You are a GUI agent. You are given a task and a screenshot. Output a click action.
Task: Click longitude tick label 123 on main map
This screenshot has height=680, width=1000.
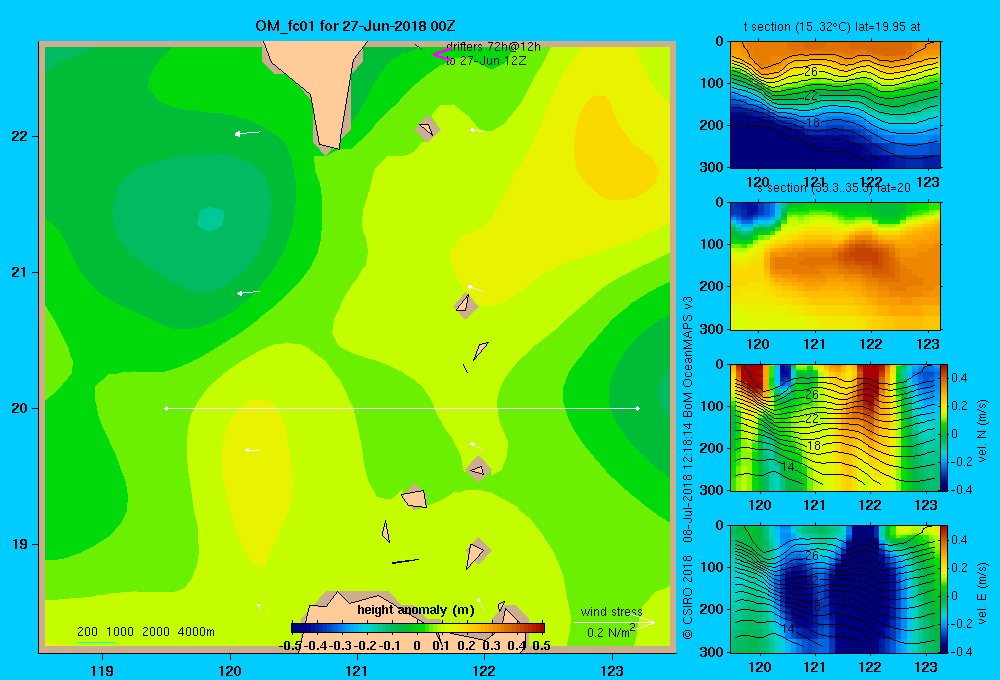pos(612,671)
